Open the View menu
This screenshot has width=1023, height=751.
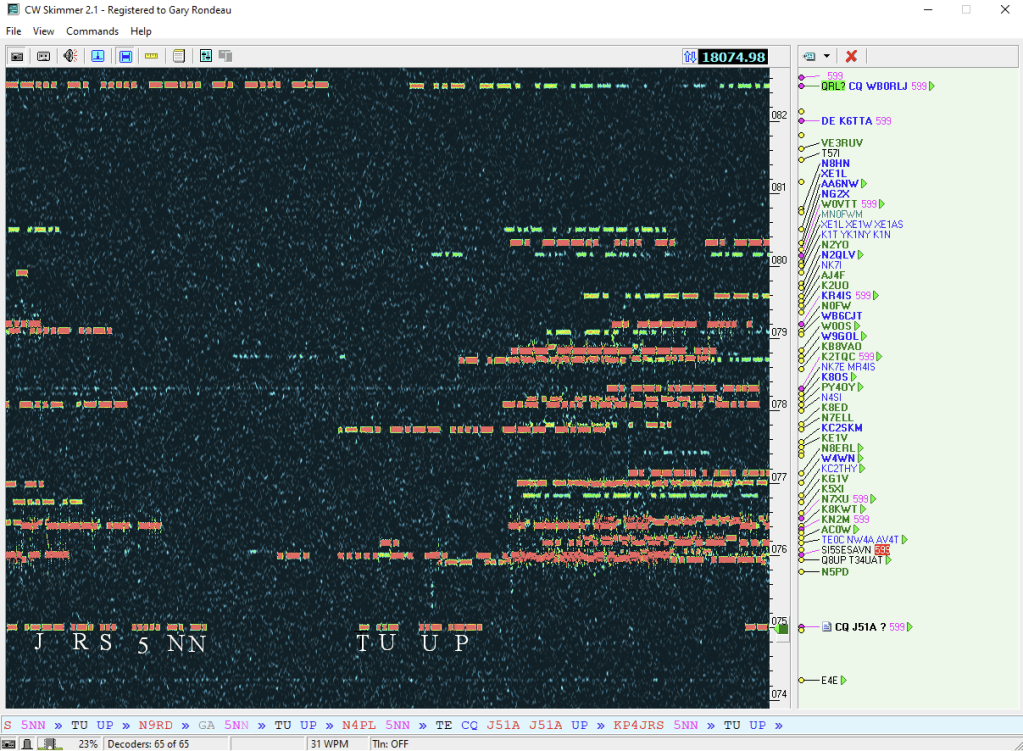[x=44, y=31]
